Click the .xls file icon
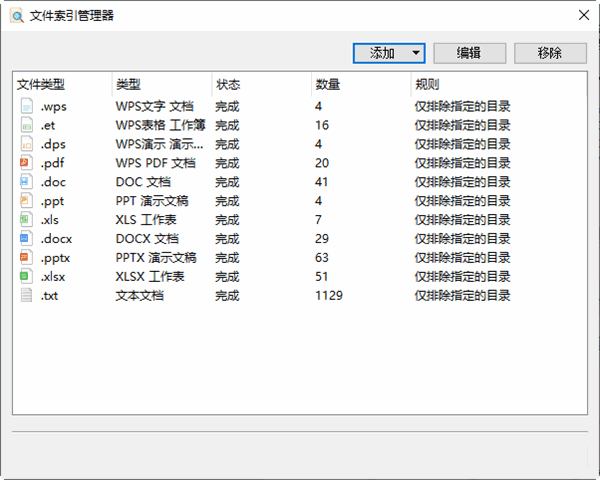Screen dimensions: 600x480 [26, 220]
